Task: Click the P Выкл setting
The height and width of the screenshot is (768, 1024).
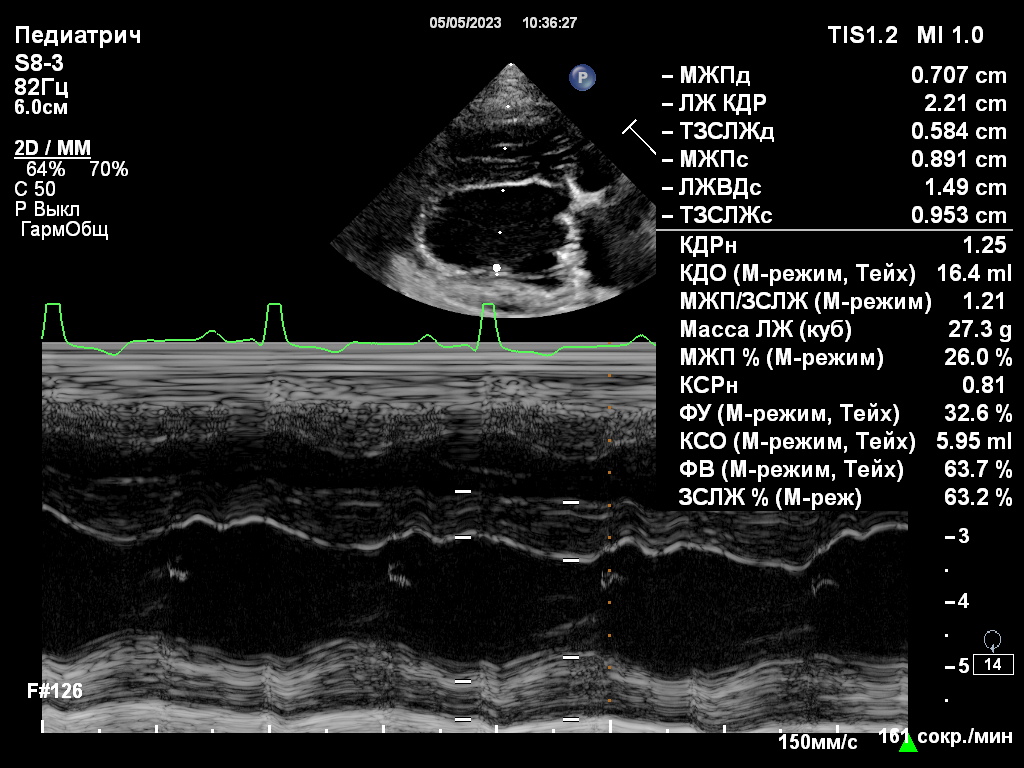Action: click(x=47, y=209)
